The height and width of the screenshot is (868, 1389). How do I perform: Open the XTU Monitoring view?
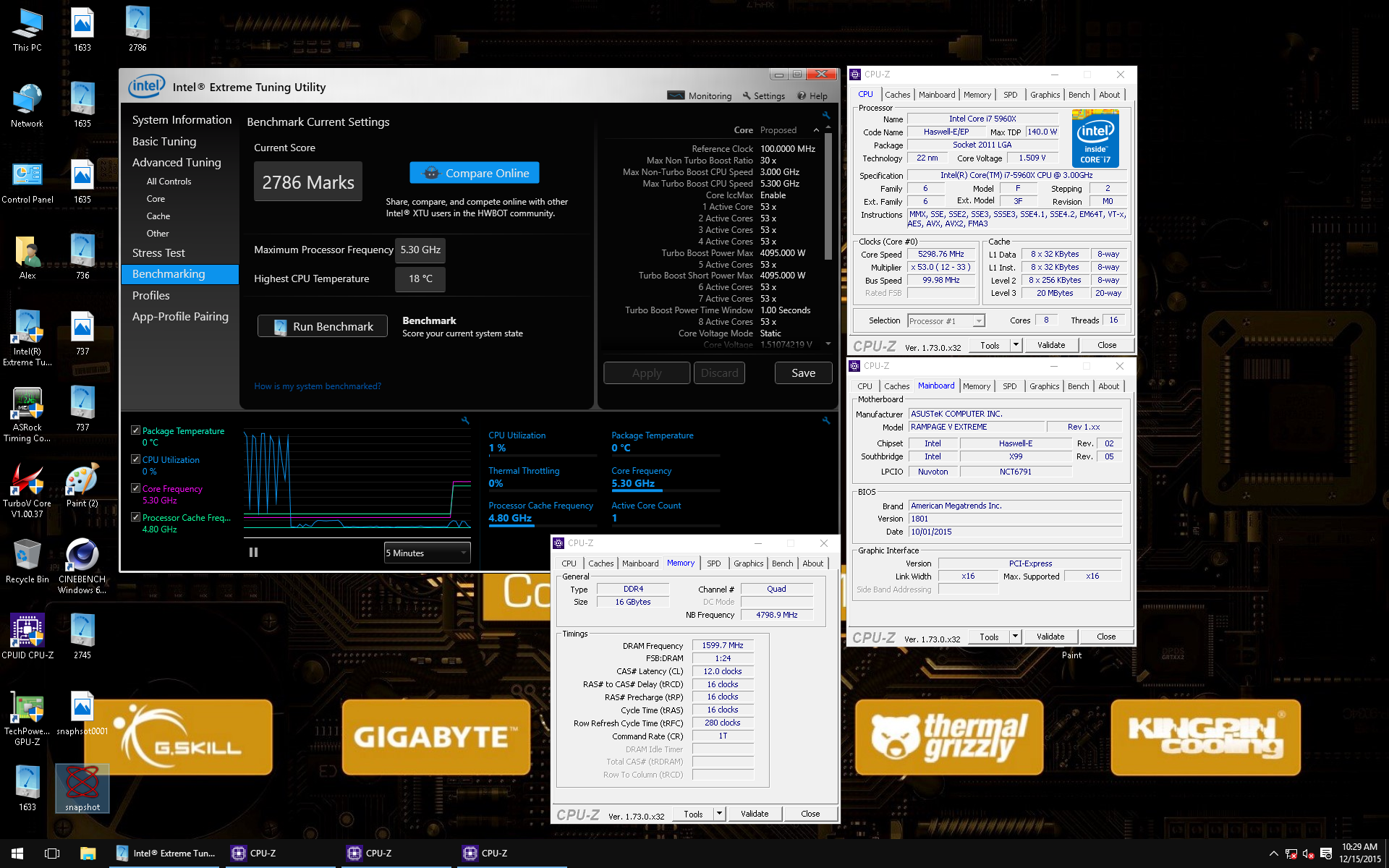point(699,96)
